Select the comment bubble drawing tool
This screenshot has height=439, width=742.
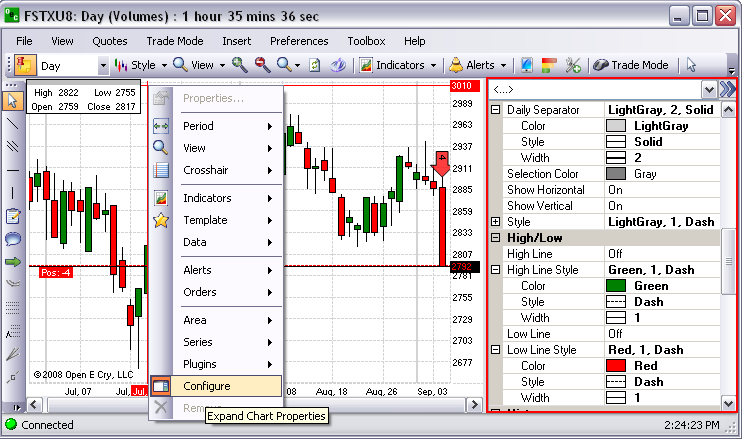tap(13, 238)
